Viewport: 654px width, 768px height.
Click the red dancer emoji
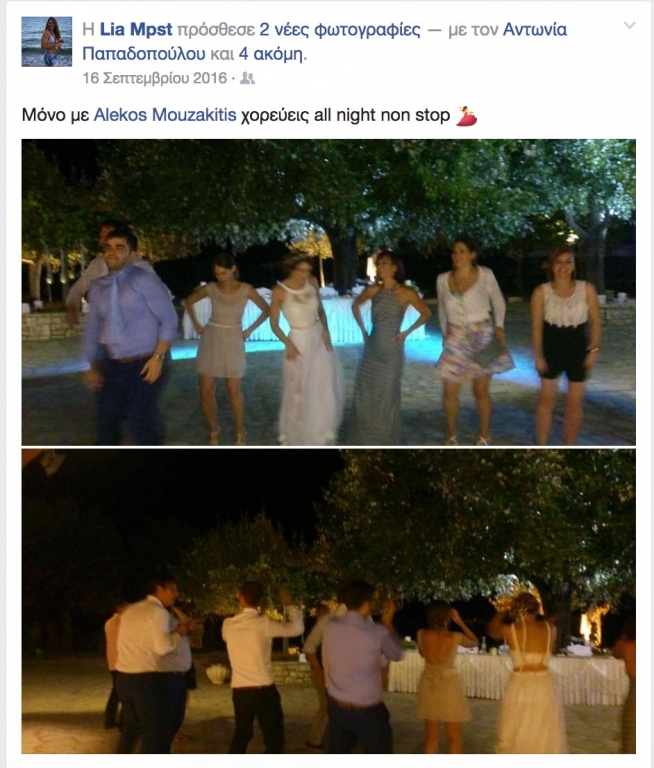click(466, 116)
